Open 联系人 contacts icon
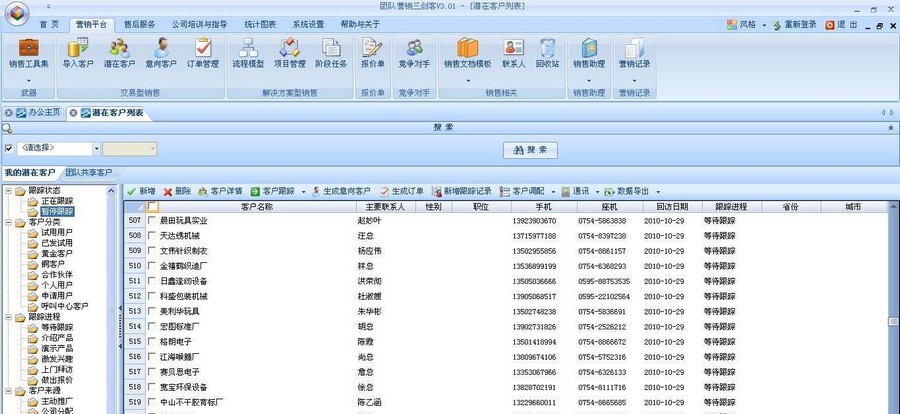900x414 pixels. click(x=513, y=54)
